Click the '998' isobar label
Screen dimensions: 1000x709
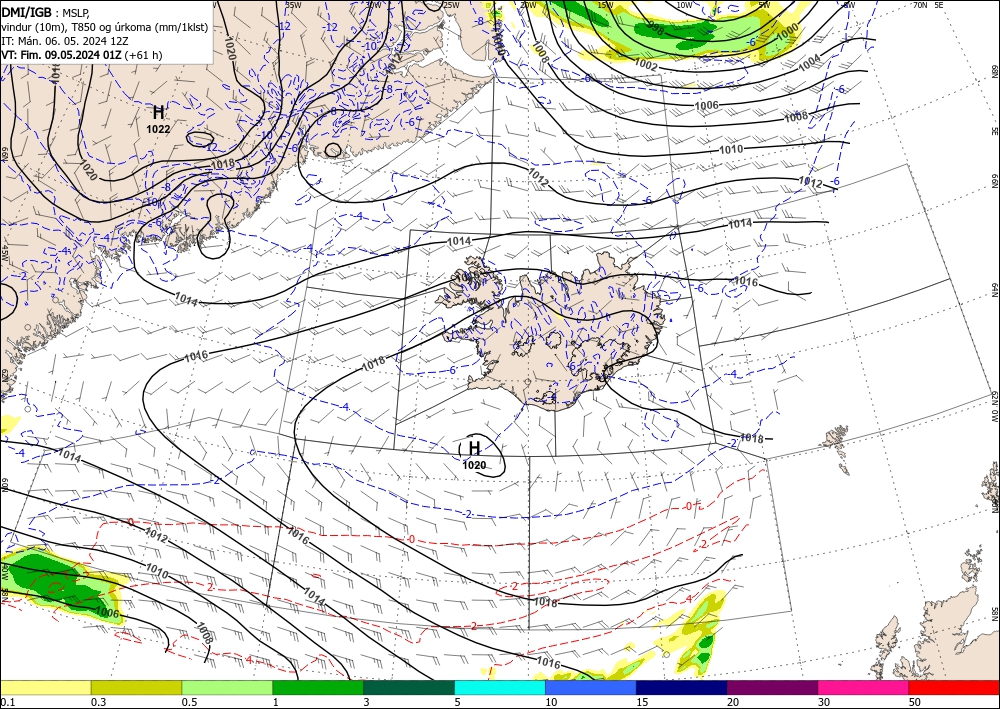coord(654,30)
